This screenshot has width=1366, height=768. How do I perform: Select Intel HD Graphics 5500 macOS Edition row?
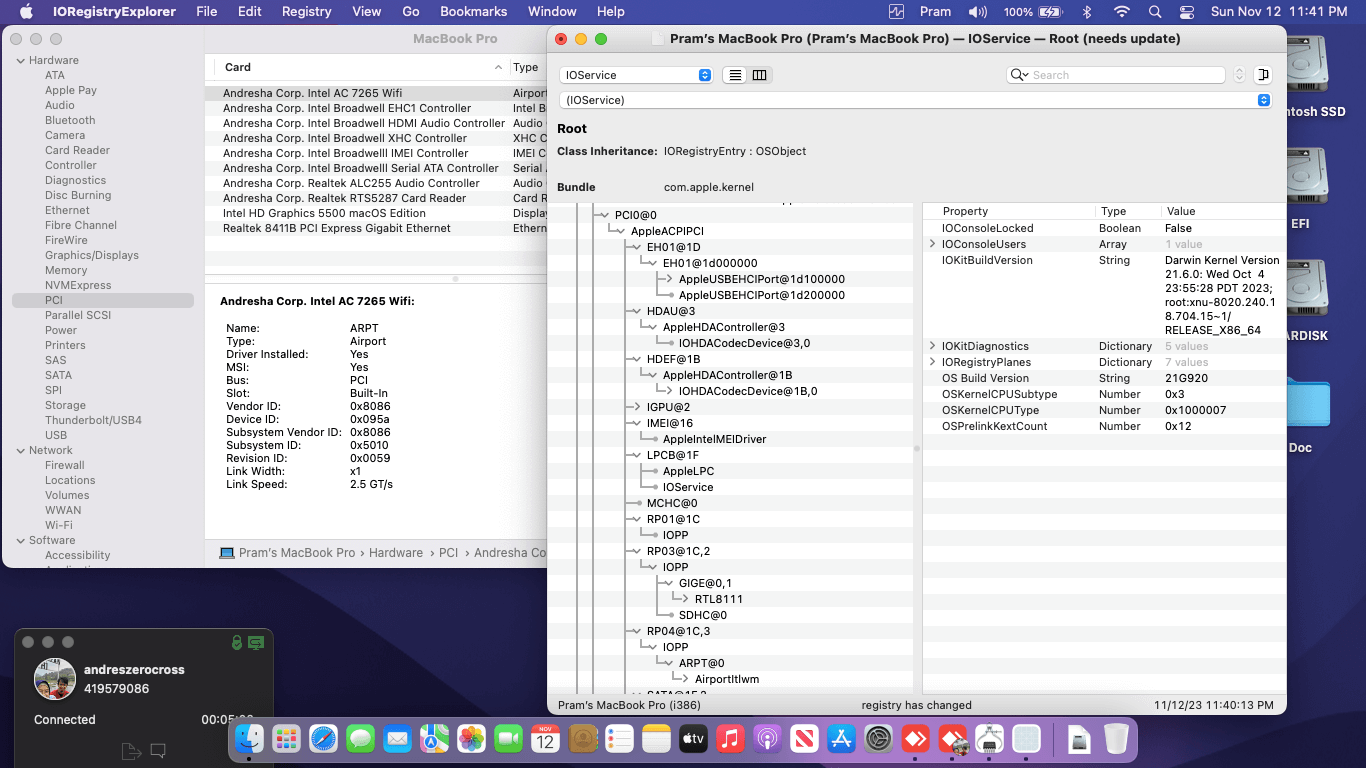(376, 213)
